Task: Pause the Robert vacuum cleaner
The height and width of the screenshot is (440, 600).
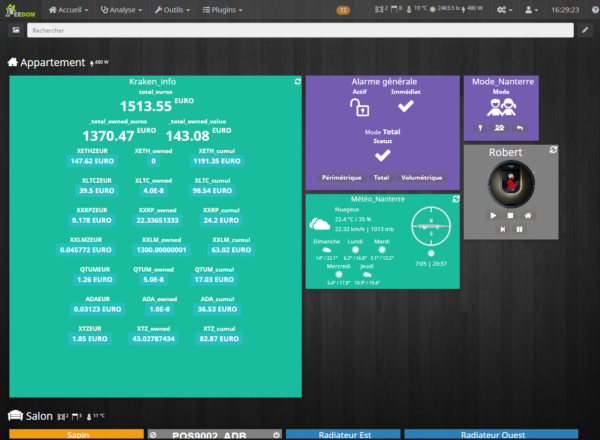Action: click(x=519, y=230)
